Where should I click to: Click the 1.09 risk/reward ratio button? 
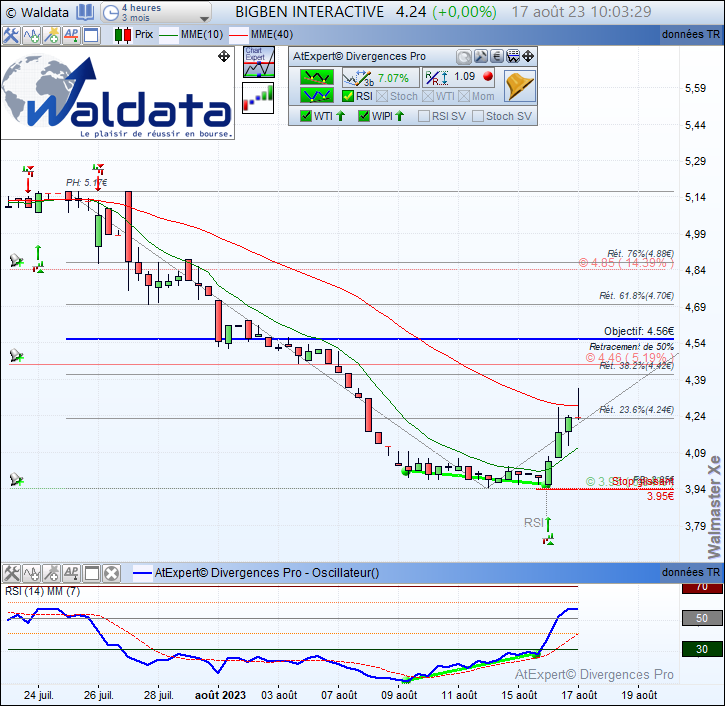[x=458, y=78]
